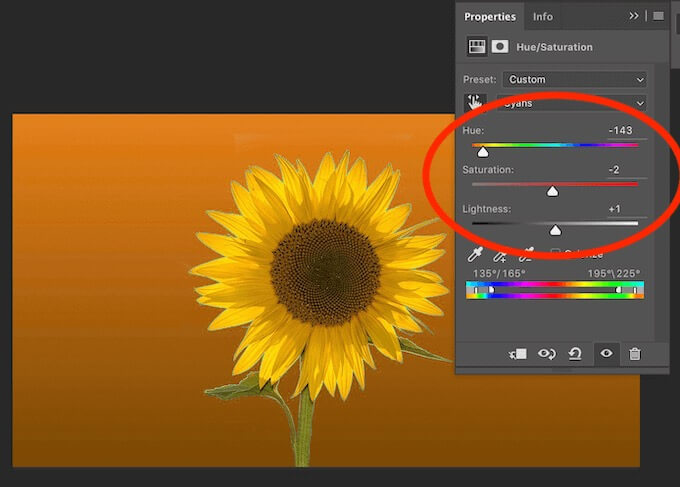Screen dimensions: 680x487
Task: Open the Preset dropdown showing Custom
Action: 574,79
